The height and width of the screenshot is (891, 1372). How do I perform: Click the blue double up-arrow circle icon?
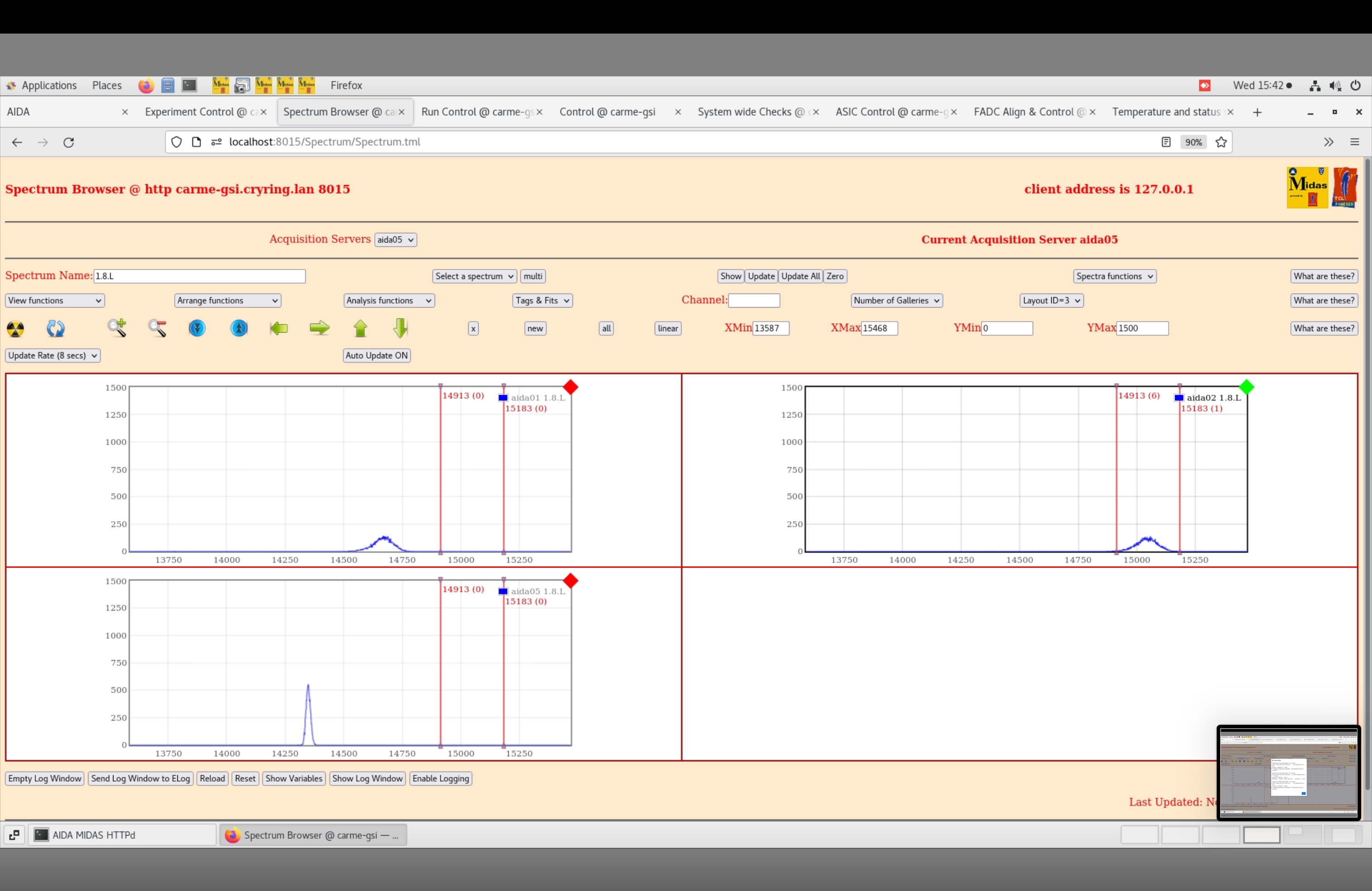[239, 328]
